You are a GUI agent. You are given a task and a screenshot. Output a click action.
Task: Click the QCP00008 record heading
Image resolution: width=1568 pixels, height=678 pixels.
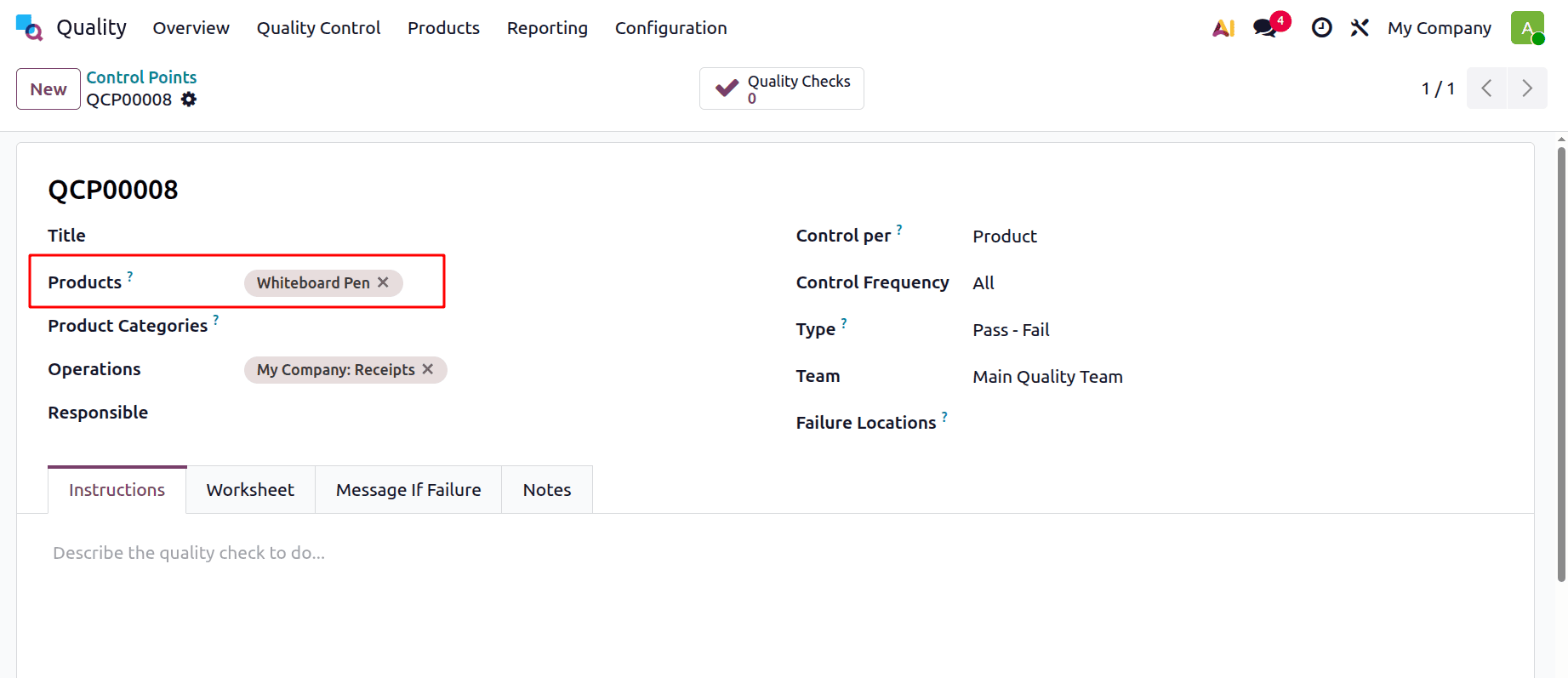(113, 190)
